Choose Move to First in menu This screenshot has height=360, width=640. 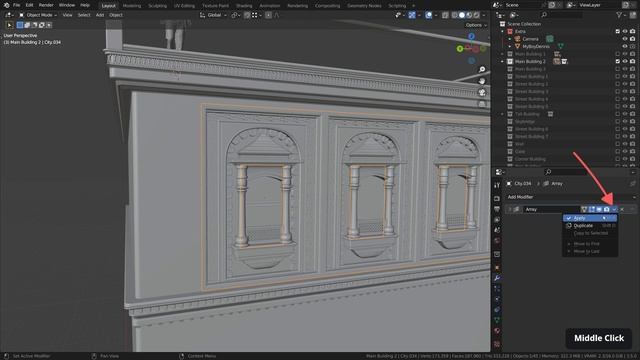(590, 244)
